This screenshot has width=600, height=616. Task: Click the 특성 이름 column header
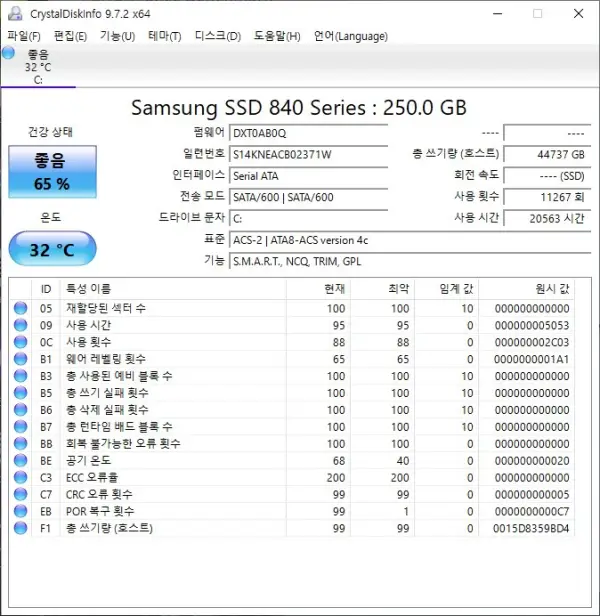173,289
